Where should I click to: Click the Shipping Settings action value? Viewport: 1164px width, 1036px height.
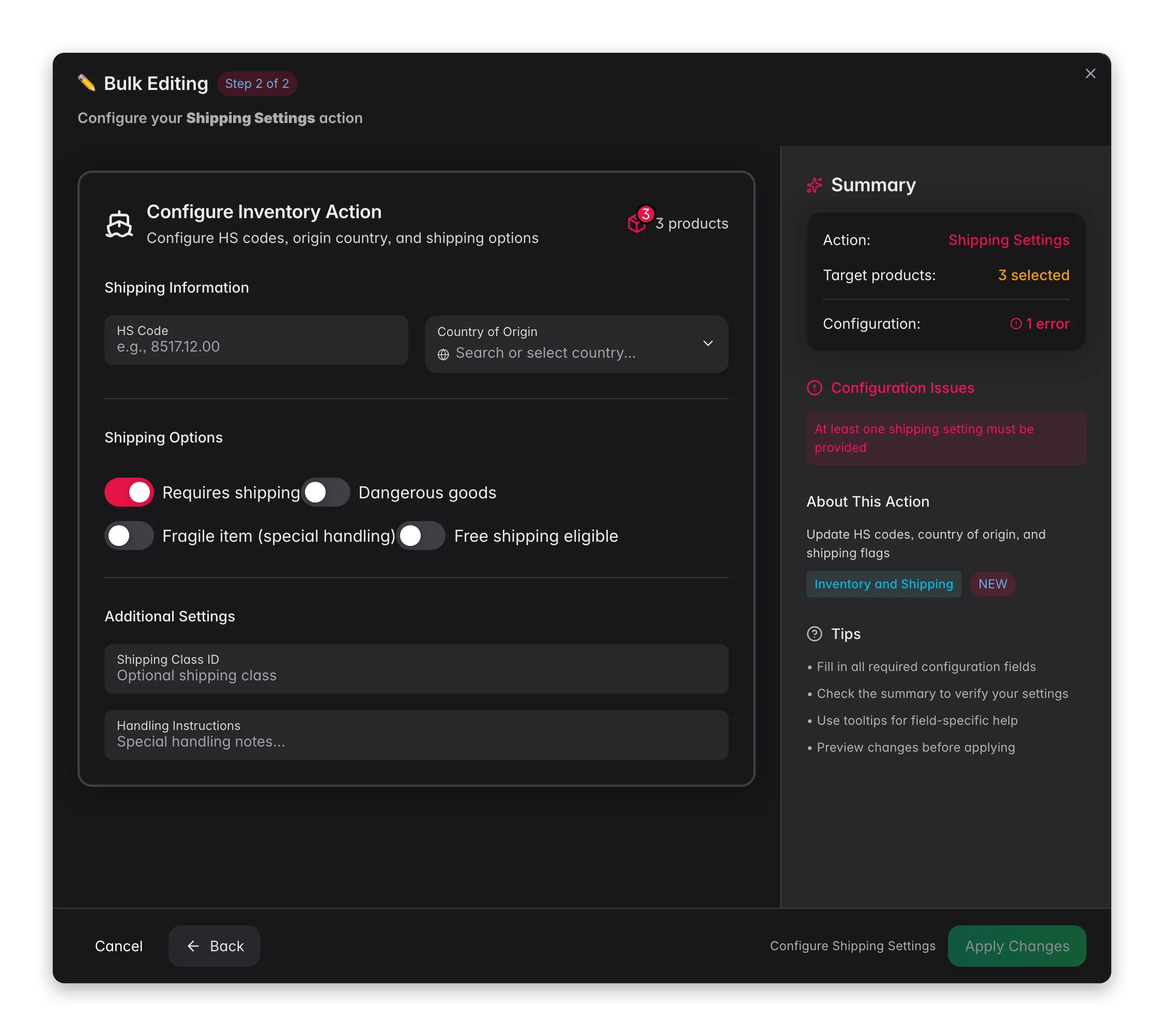click(x=1008, y=240)
